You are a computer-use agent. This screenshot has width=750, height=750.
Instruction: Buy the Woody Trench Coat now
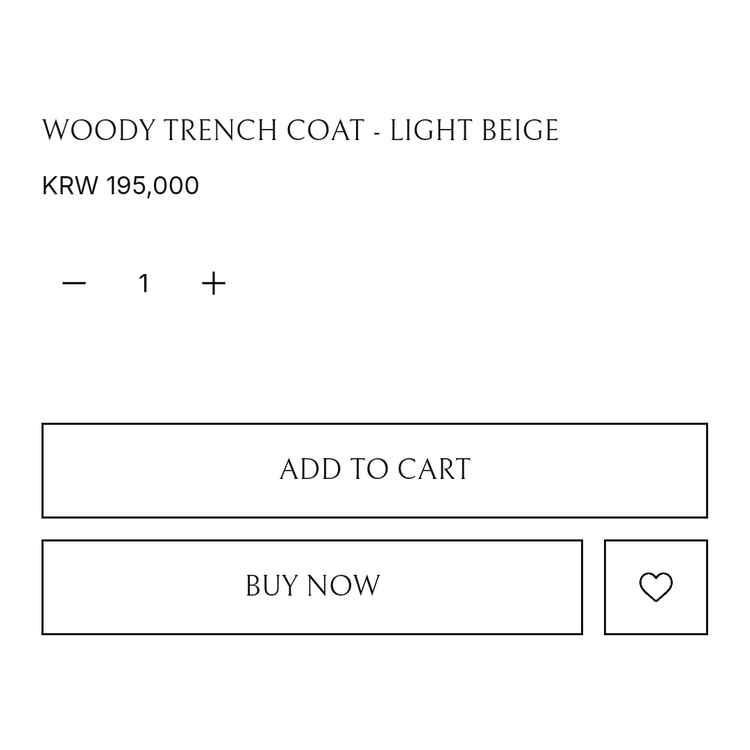click(x=312, y=587)
